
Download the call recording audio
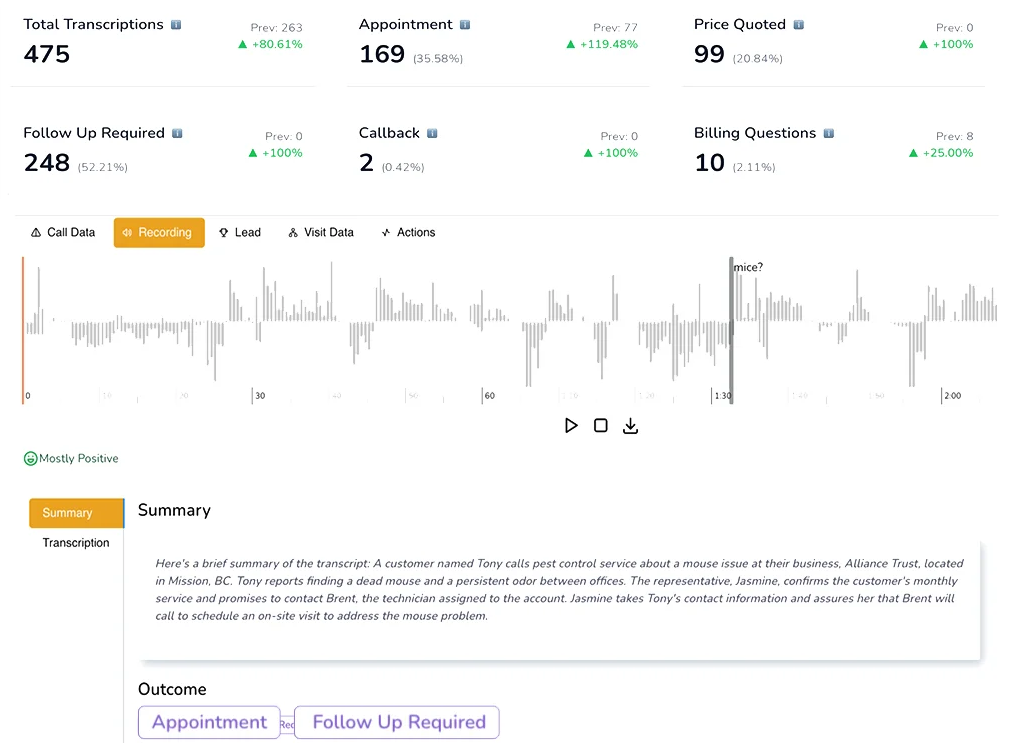(630, 426)
